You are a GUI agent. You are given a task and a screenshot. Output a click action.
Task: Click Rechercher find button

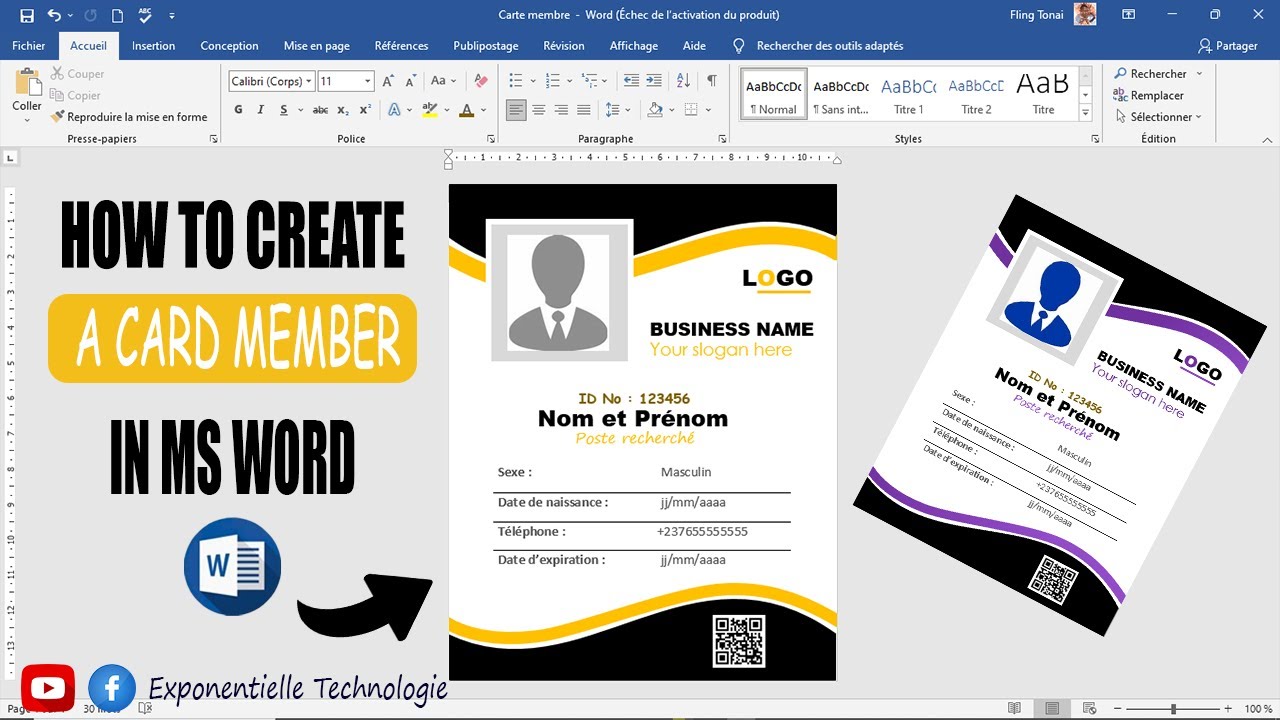(1150, 74)
